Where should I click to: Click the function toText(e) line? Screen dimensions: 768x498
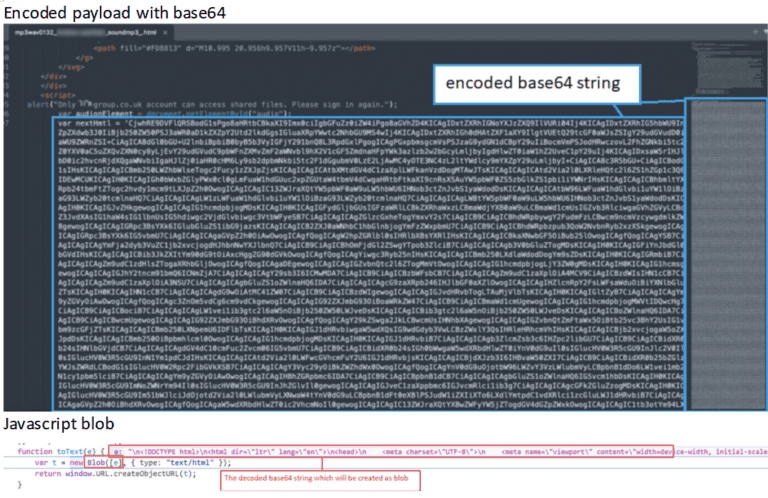61,451
